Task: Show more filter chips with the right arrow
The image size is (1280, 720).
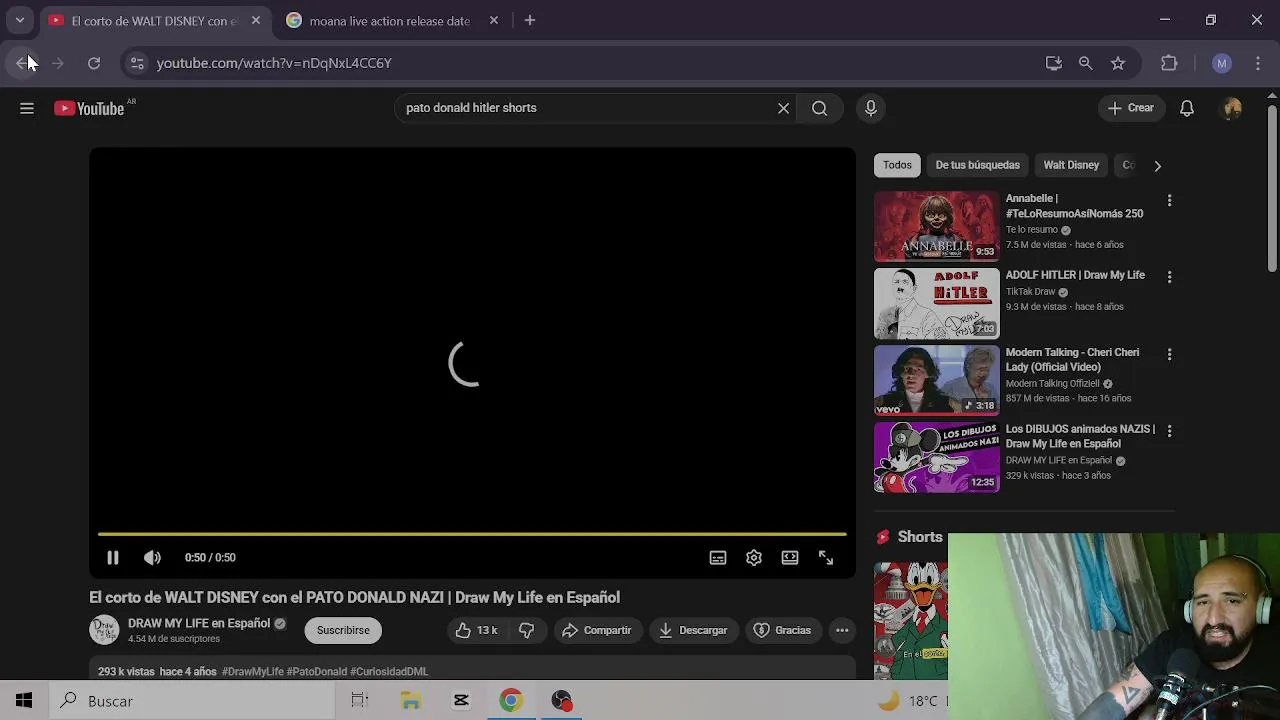Action: tap(1157, 166)
